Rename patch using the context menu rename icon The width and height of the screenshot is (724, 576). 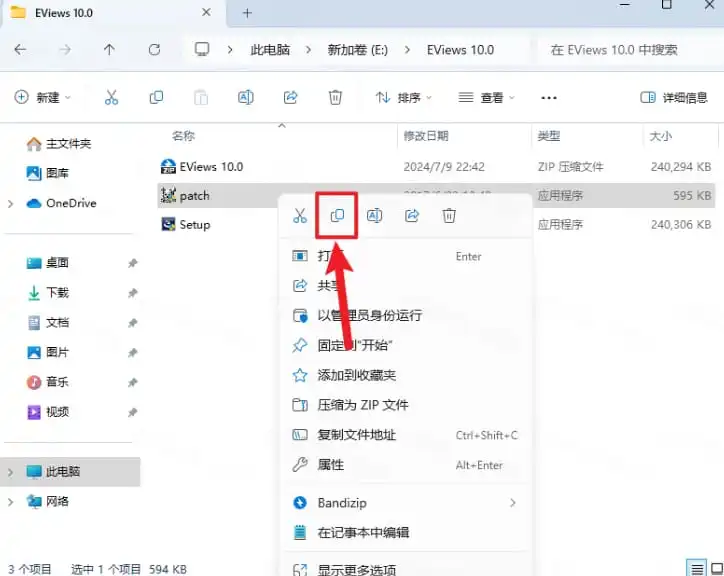374,215
